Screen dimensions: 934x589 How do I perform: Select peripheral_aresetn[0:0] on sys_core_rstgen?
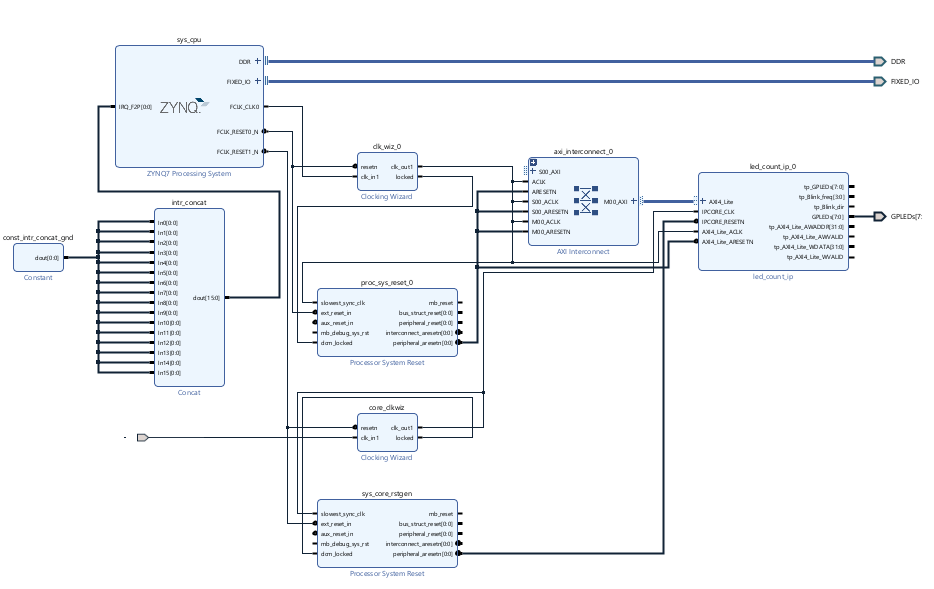422,554
